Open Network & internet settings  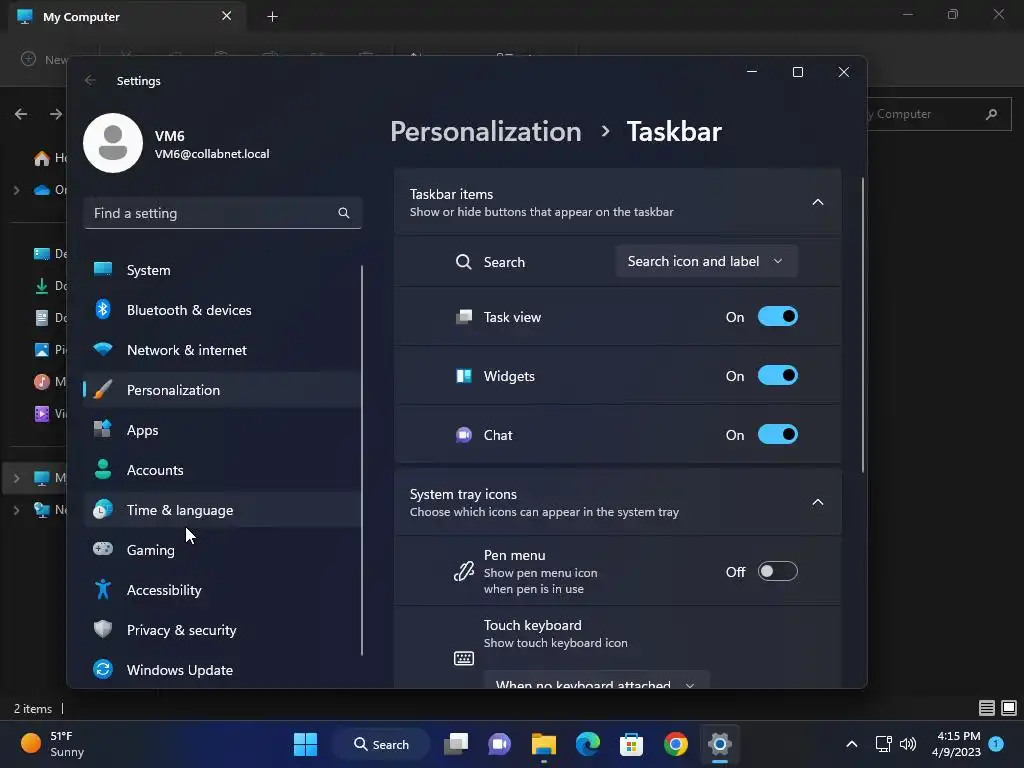pos(222,350)
